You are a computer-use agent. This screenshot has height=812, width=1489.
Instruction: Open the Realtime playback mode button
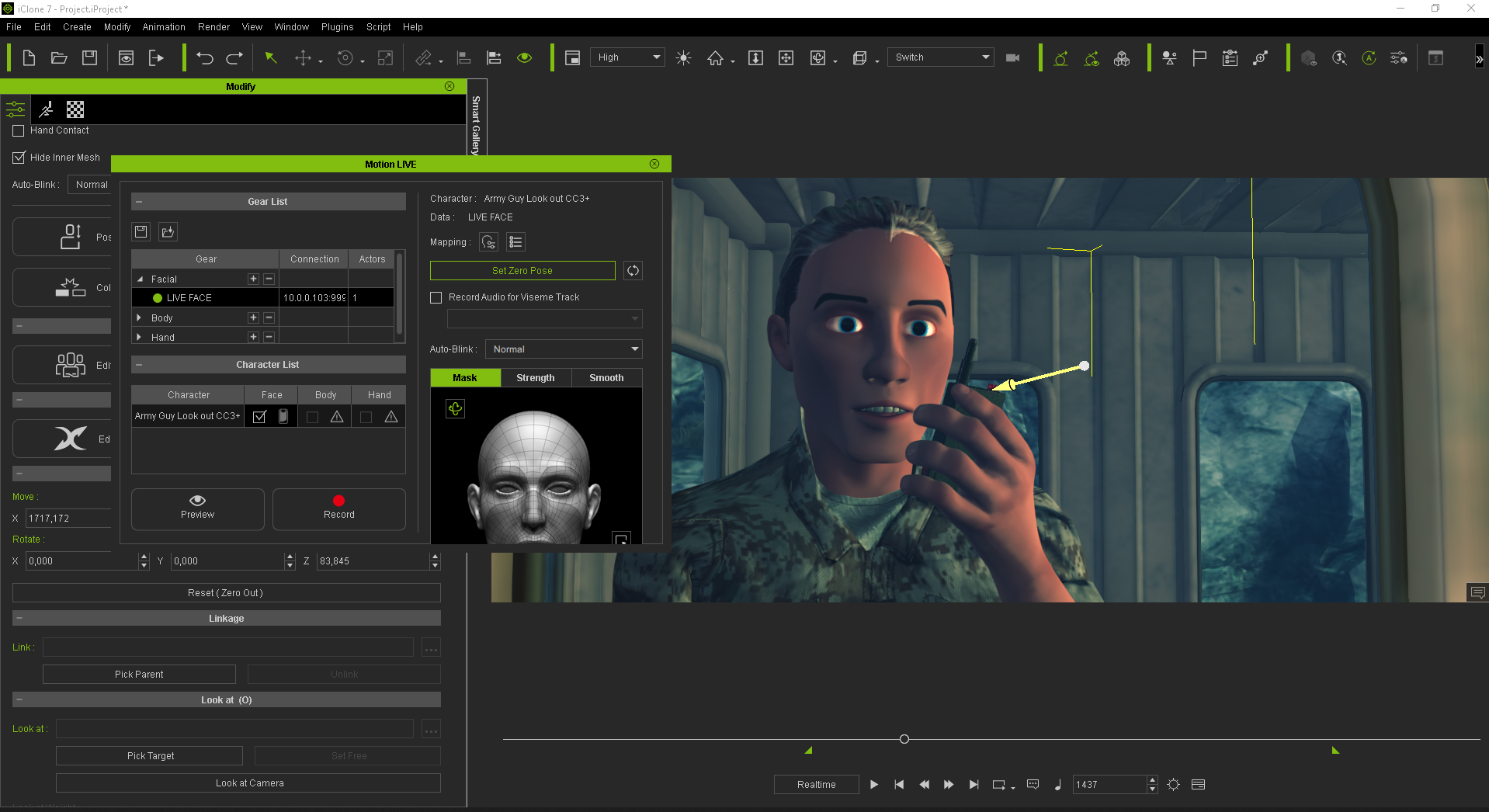coord(817,785)
